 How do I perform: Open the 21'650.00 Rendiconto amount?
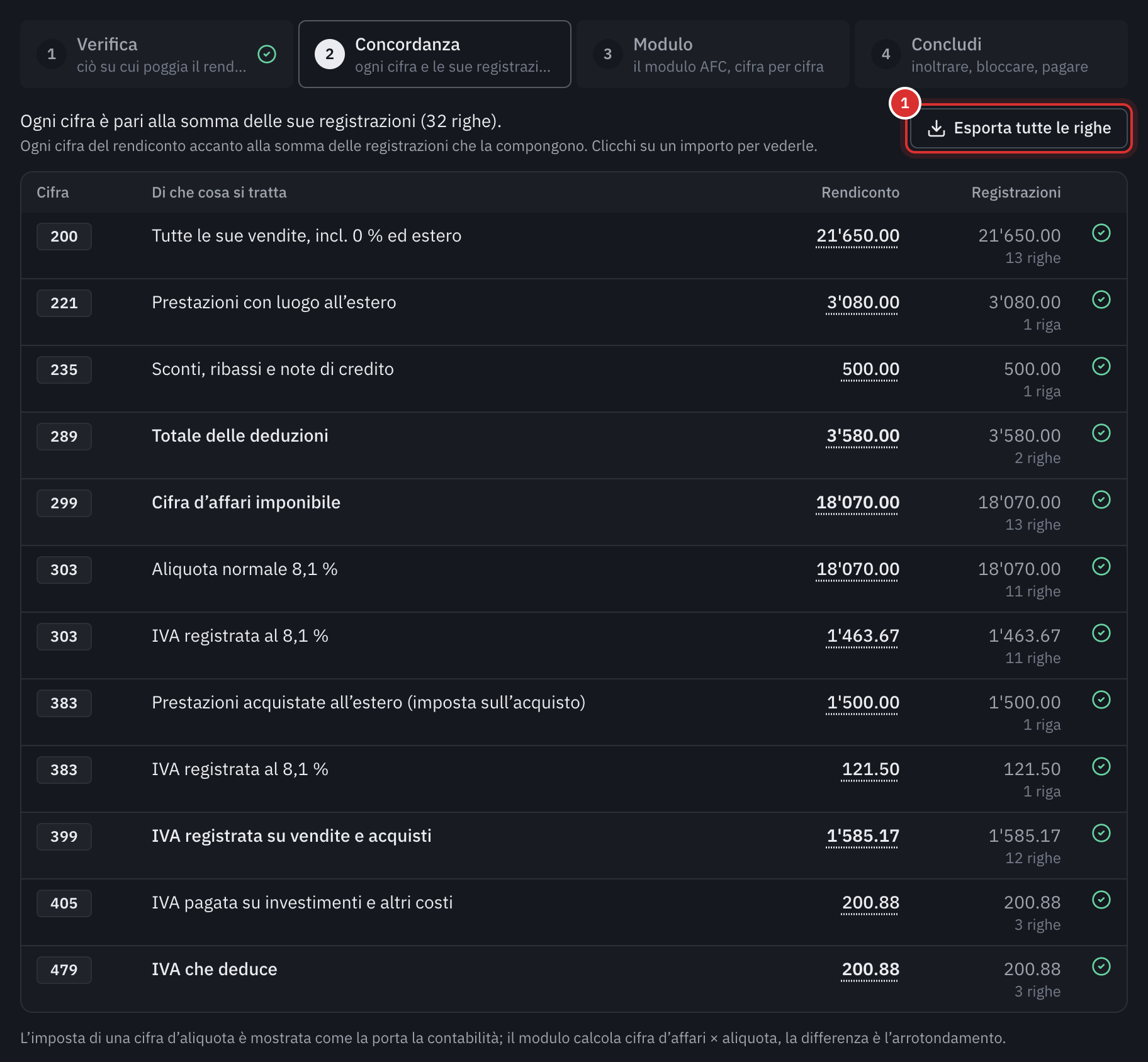857,236
